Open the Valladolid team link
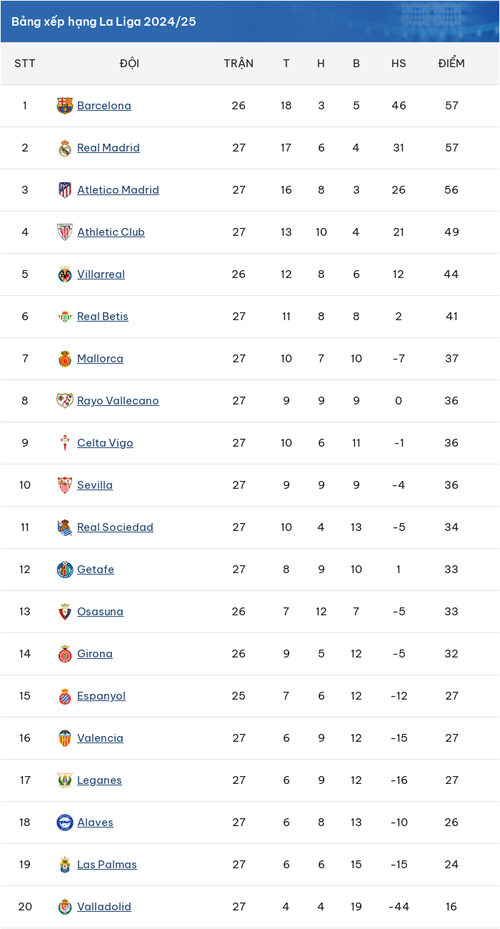 click(104, 906)
